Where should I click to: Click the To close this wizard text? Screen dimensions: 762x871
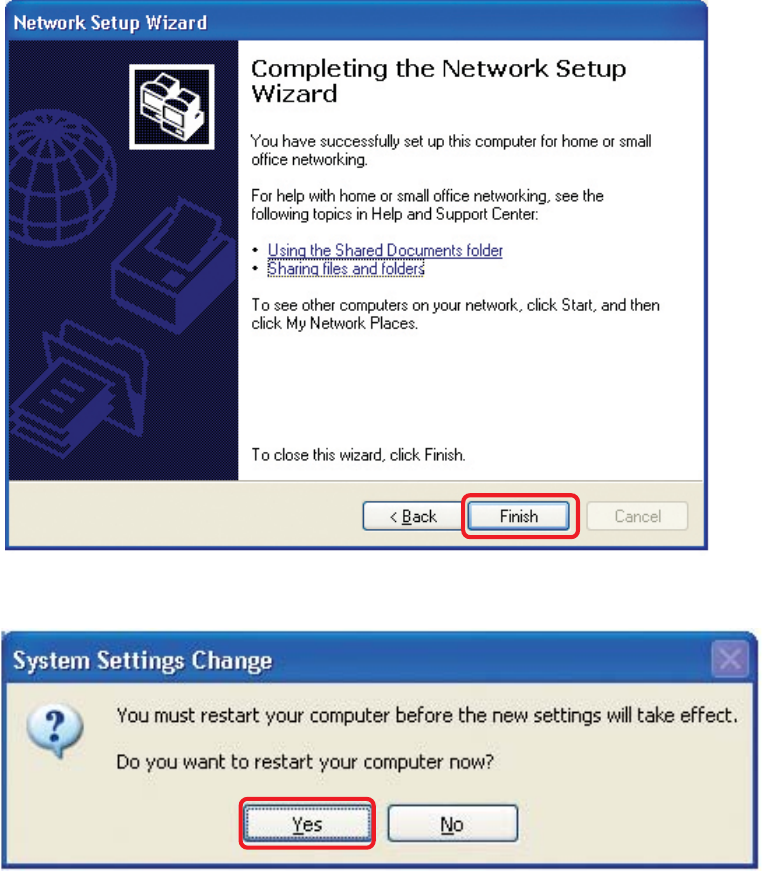[358, 455]
